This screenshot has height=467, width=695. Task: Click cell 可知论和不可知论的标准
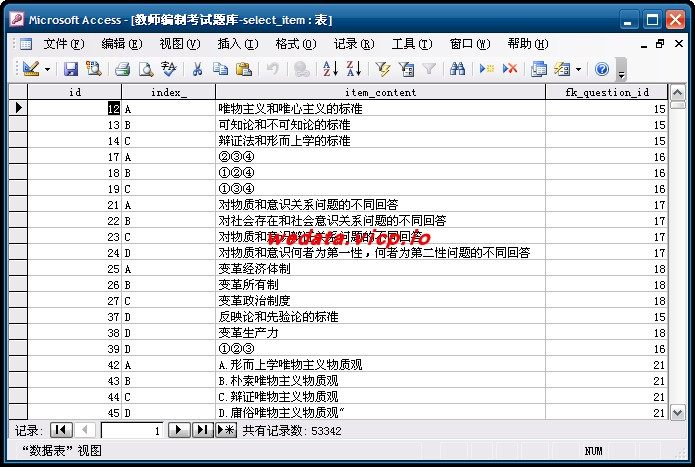click(380, 125)
